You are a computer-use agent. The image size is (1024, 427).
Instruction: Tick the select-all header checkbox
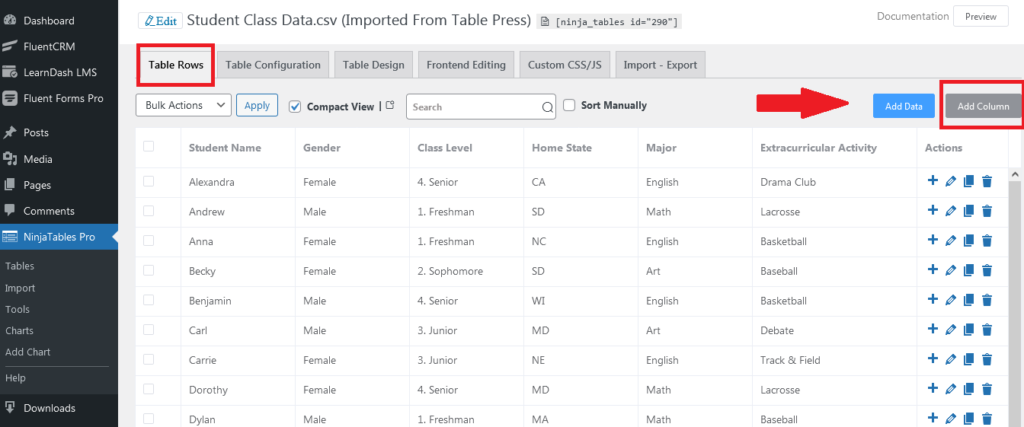click(x=148, y=146)
